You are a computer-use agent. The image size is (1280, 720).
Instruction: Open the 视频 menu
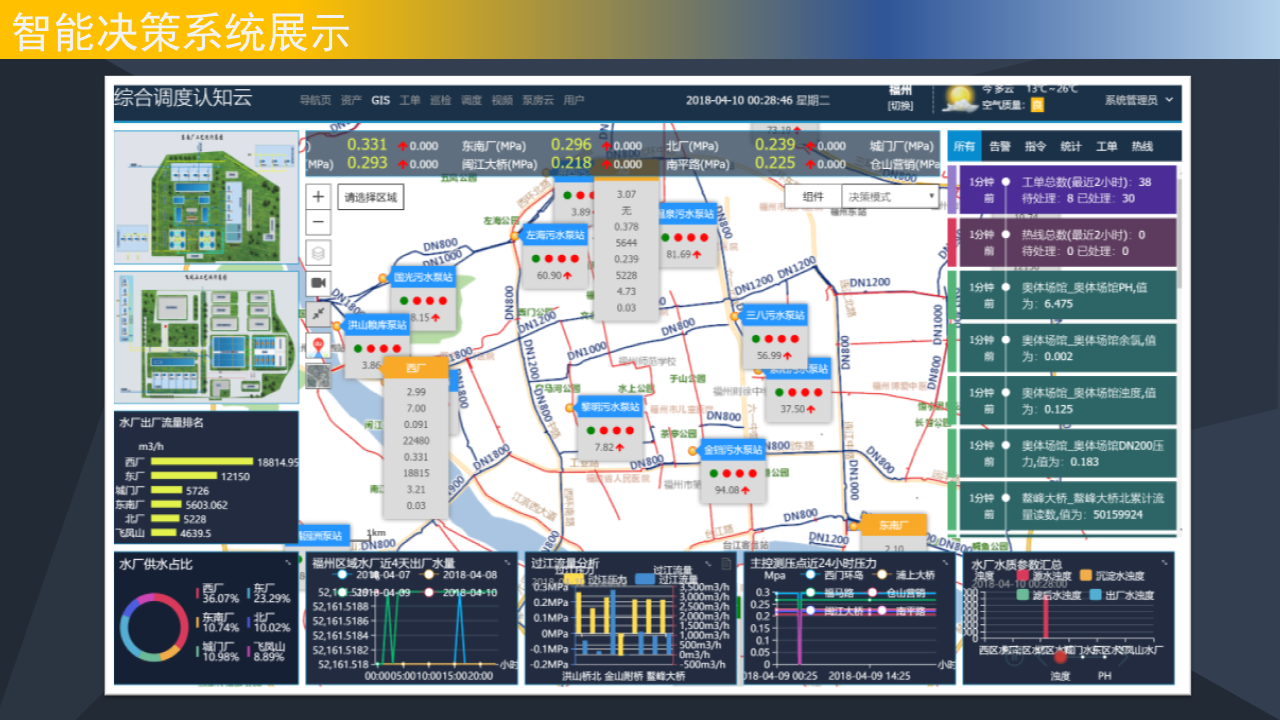[502, 100]
